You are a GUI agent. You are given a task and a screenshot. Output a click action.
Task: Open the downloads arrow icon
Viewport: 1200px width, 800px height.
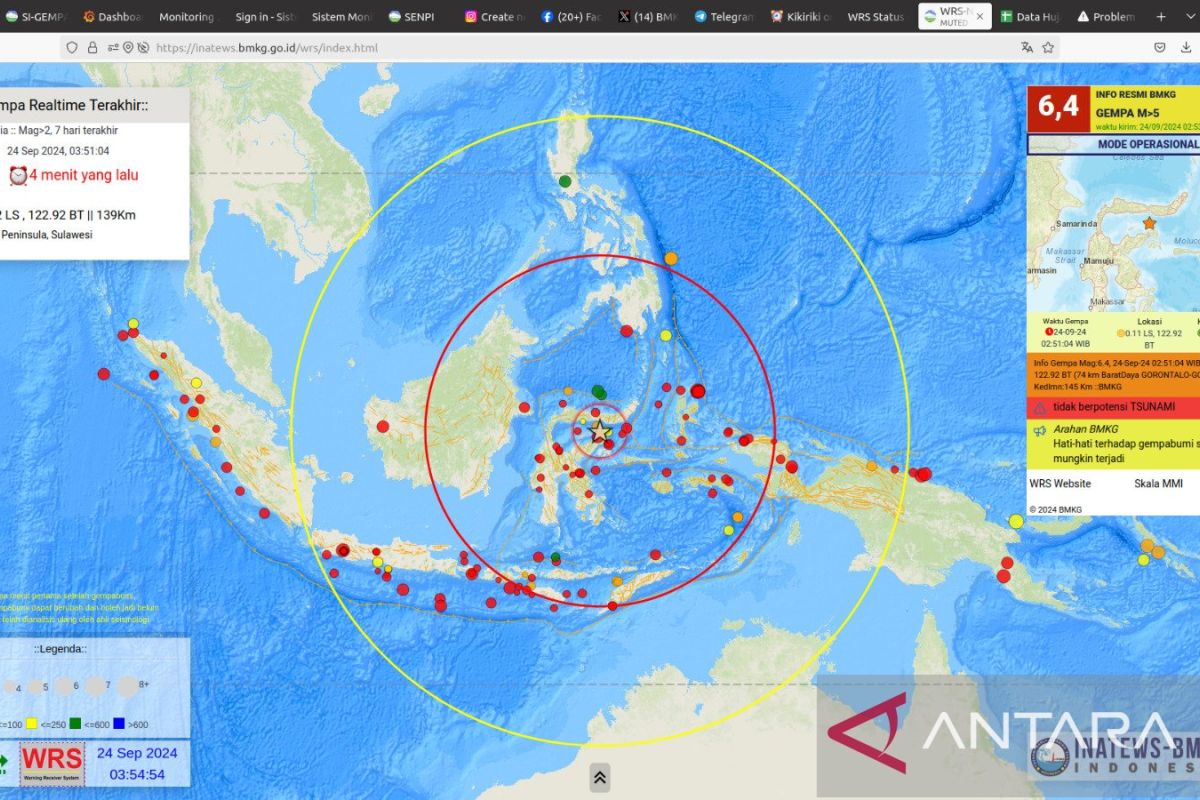[x=1188, y=47]
